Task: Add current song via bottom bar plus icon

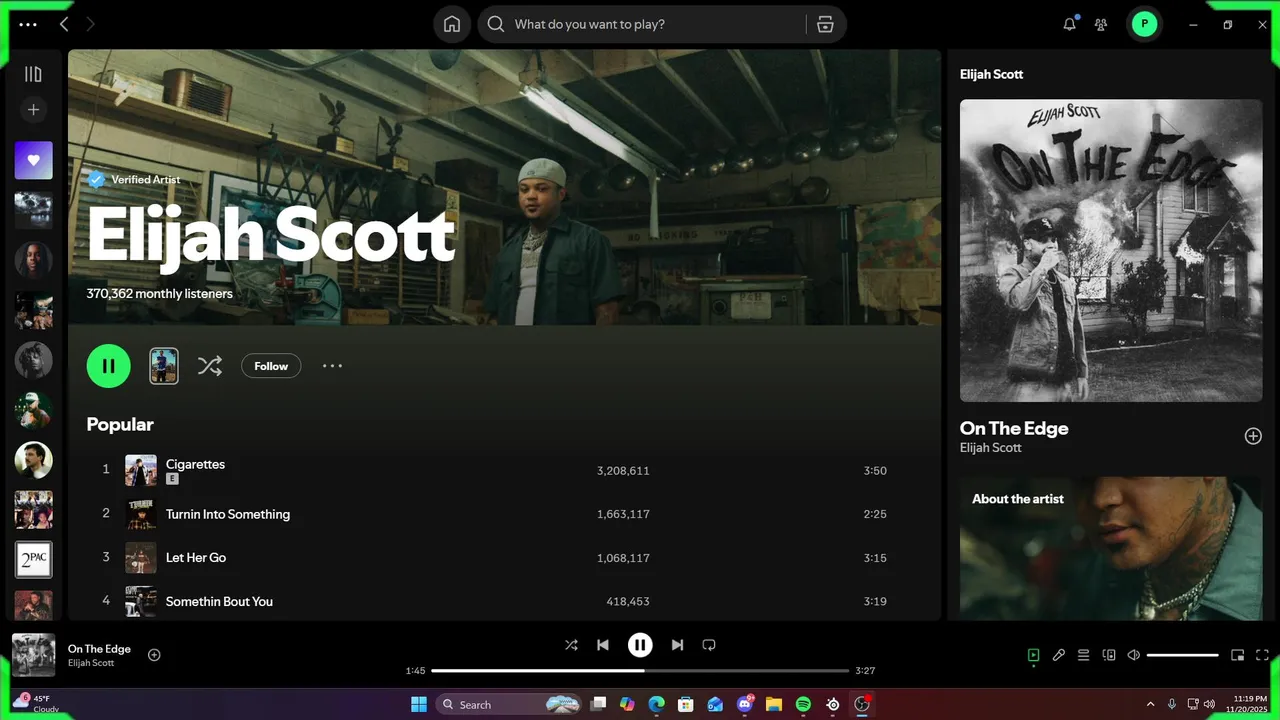Action: 154,655
